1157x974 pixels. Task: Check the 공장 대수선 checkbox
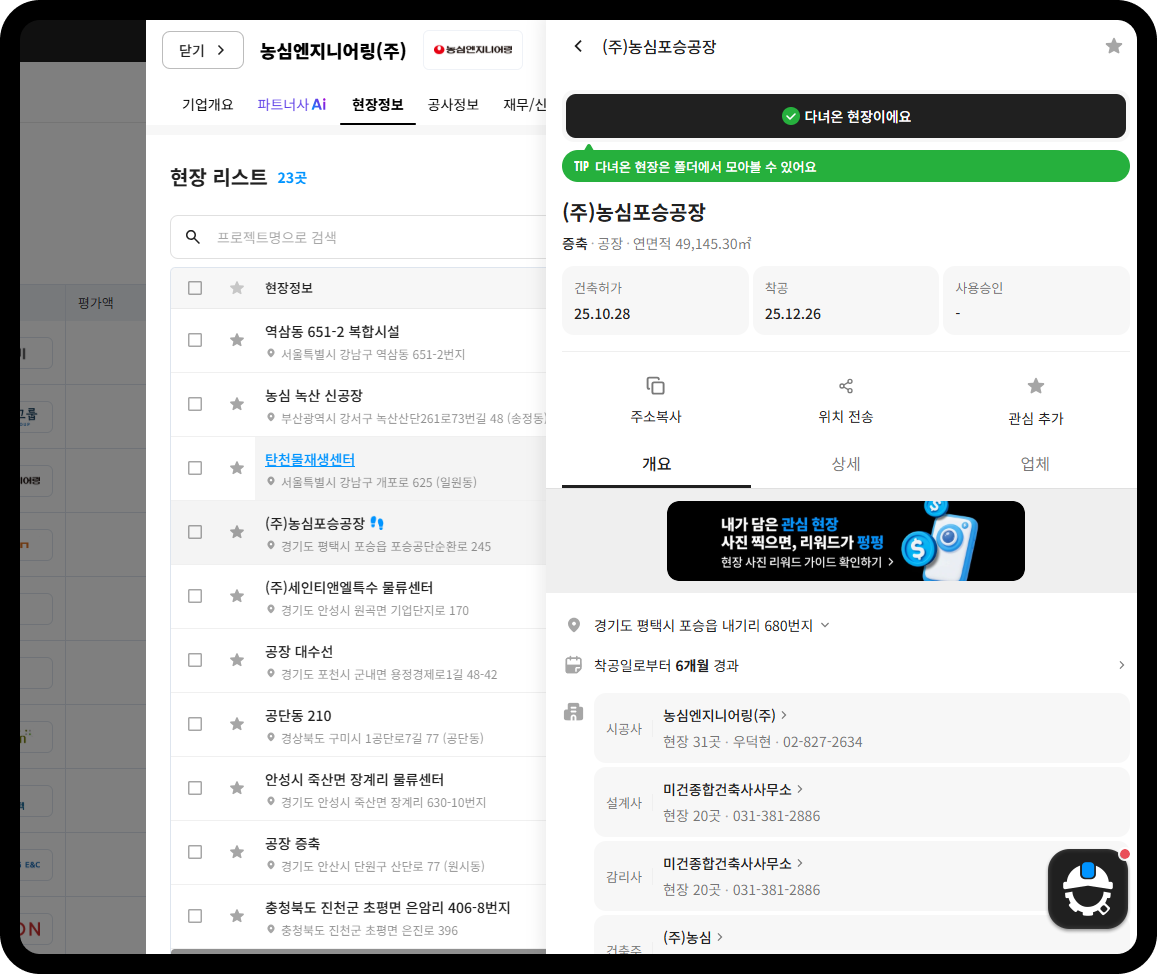point(195,660)
